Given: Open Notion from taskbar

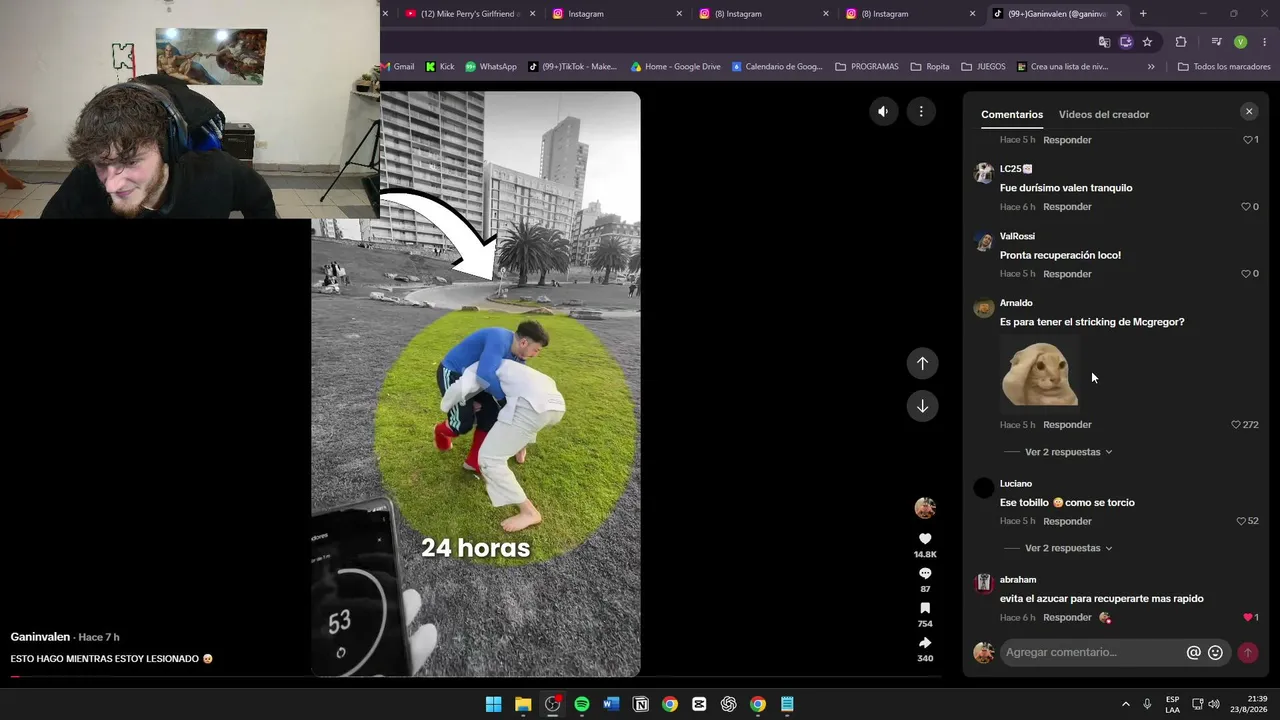Looking at the screenshot, I should pos(641,704).
